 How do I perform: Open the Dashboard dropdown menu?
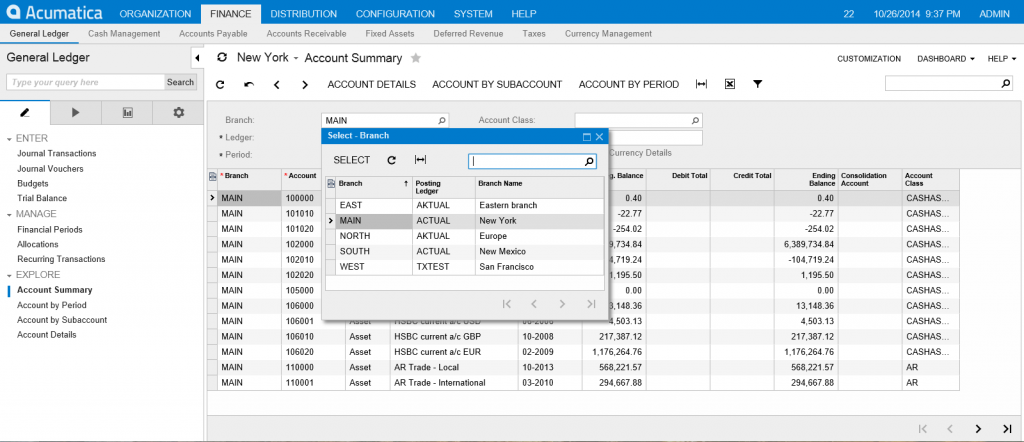[945, 59]
